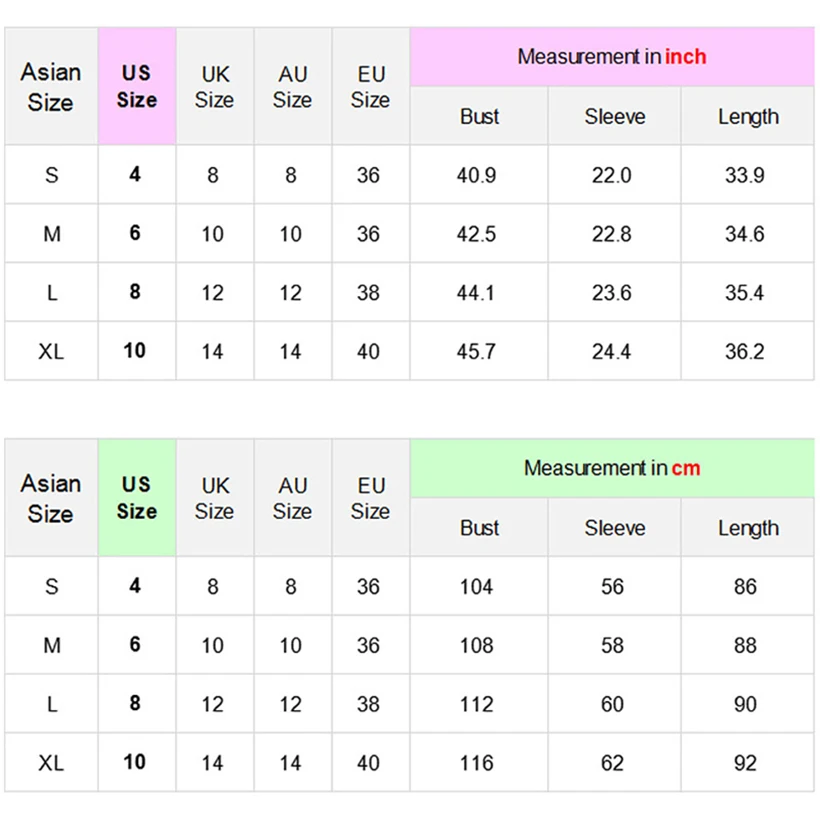820x820 pixels.
Task: Click bust value 40.9 in inch table
Action: tap(477, 175)
